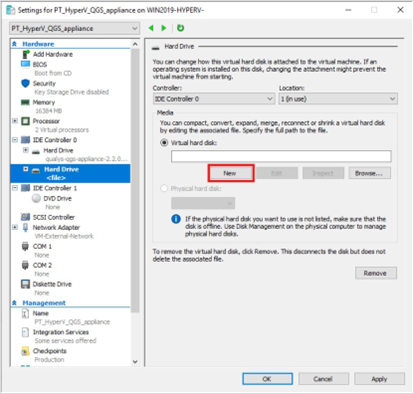Open the virtual machine name dropdown
Screen dimensions: 414x394
tap(74, 28)
